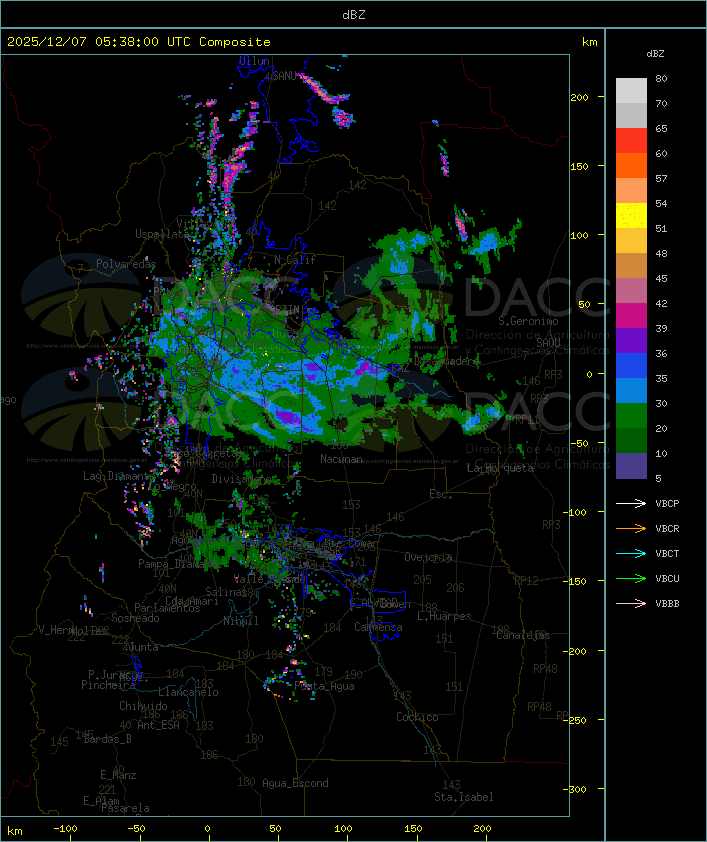Click the white VBCP arrow icon
Screen dimensions: 707x842
[x=631, y=503]
